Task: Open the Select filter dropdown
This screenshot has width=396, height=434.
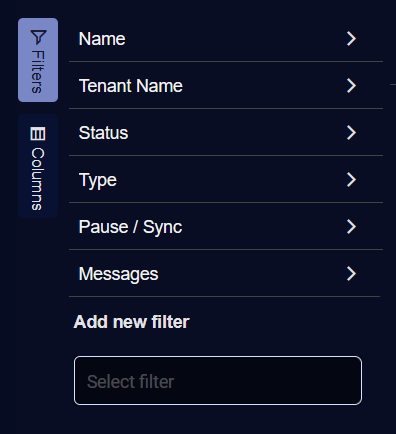Action: (218, 381)
